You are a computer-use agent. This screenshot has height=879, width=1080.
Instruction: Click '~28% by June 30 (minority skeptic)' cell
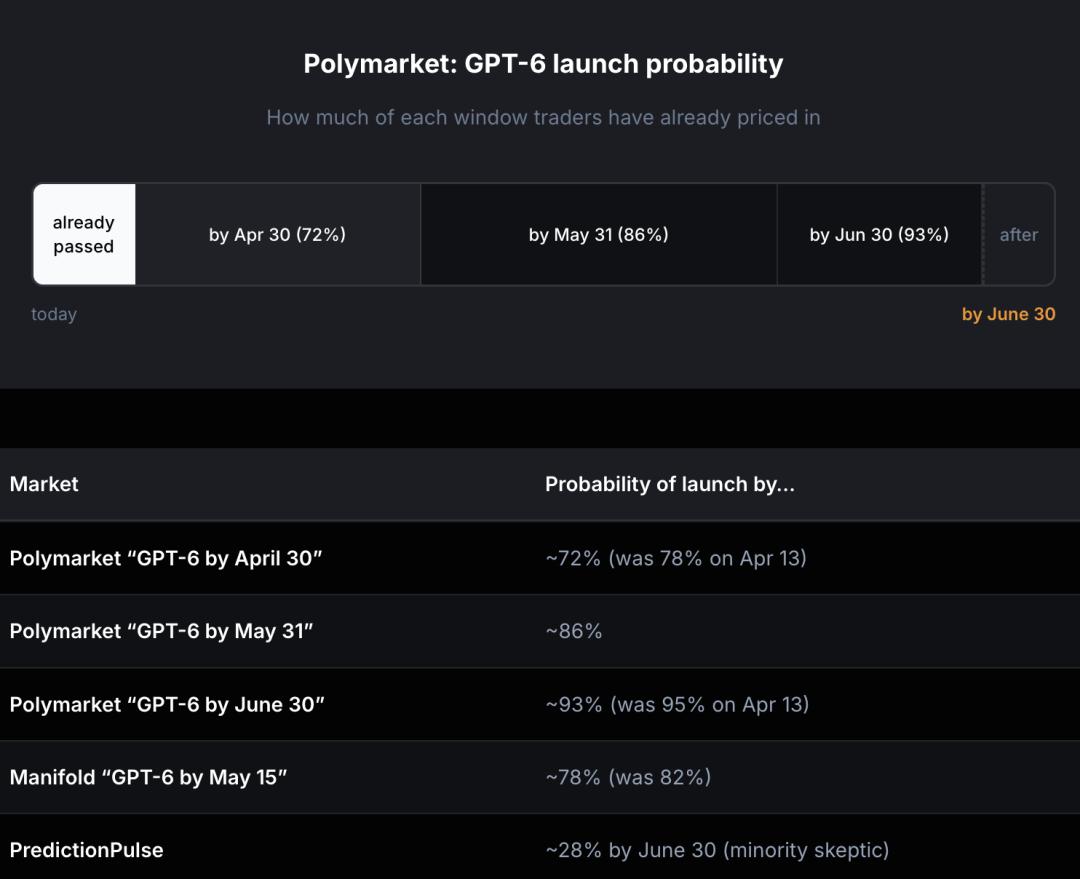click(716, 850)
